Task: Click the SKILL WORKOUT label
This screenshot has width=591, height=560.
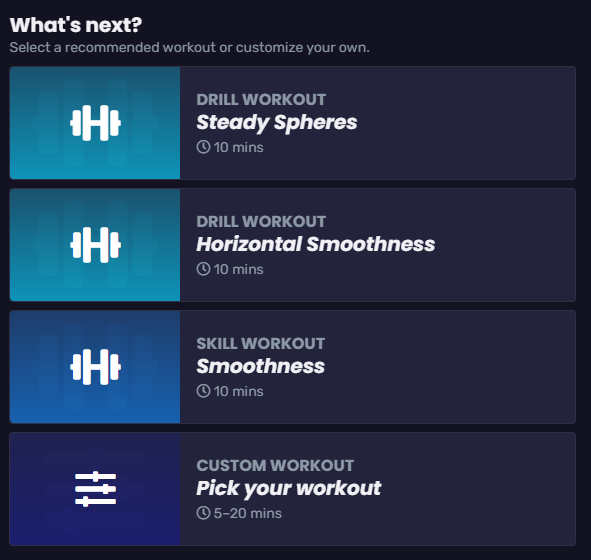Action: 260,343
